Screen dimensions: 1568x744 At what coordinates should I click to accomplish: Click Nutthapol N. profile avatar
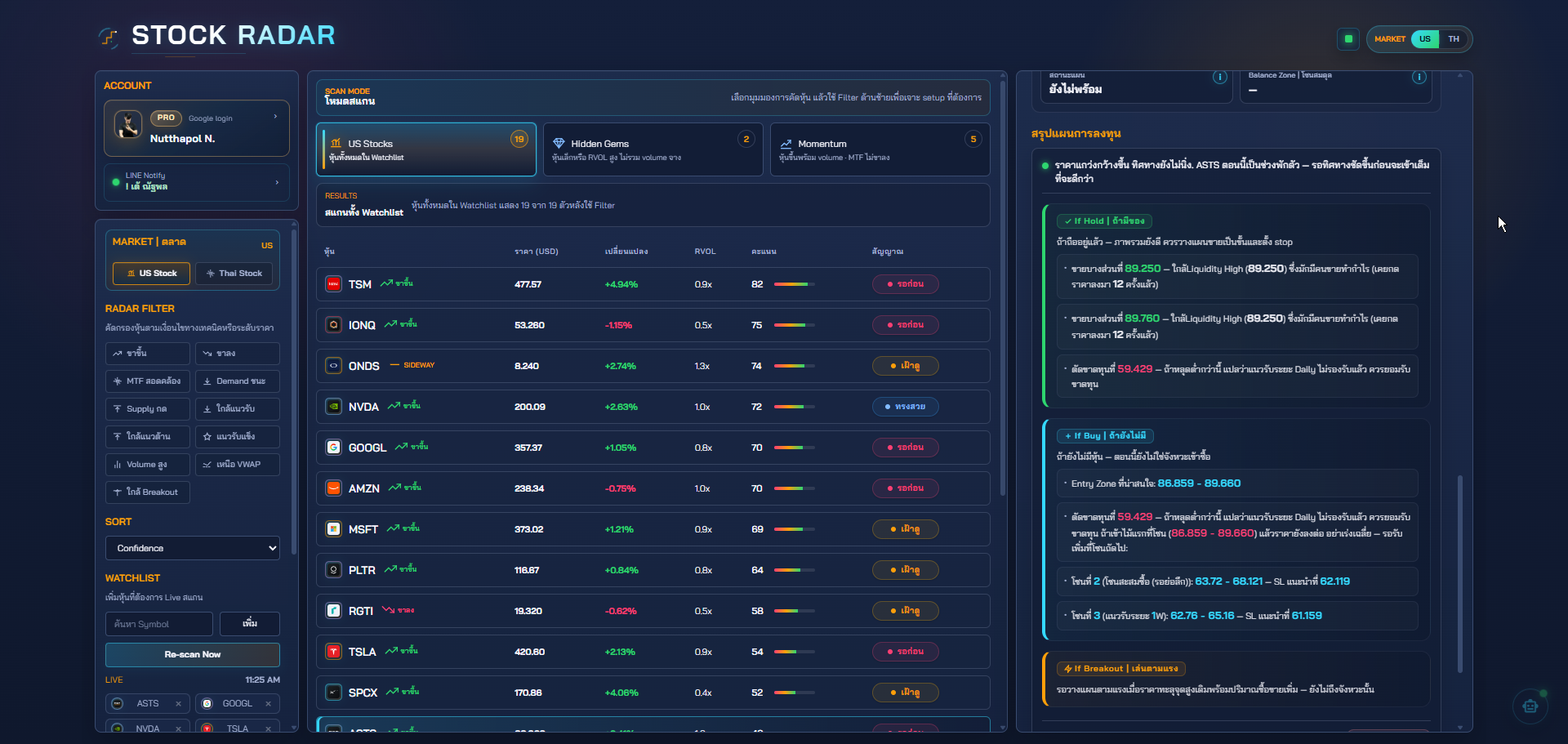click(x=128, y=125)
